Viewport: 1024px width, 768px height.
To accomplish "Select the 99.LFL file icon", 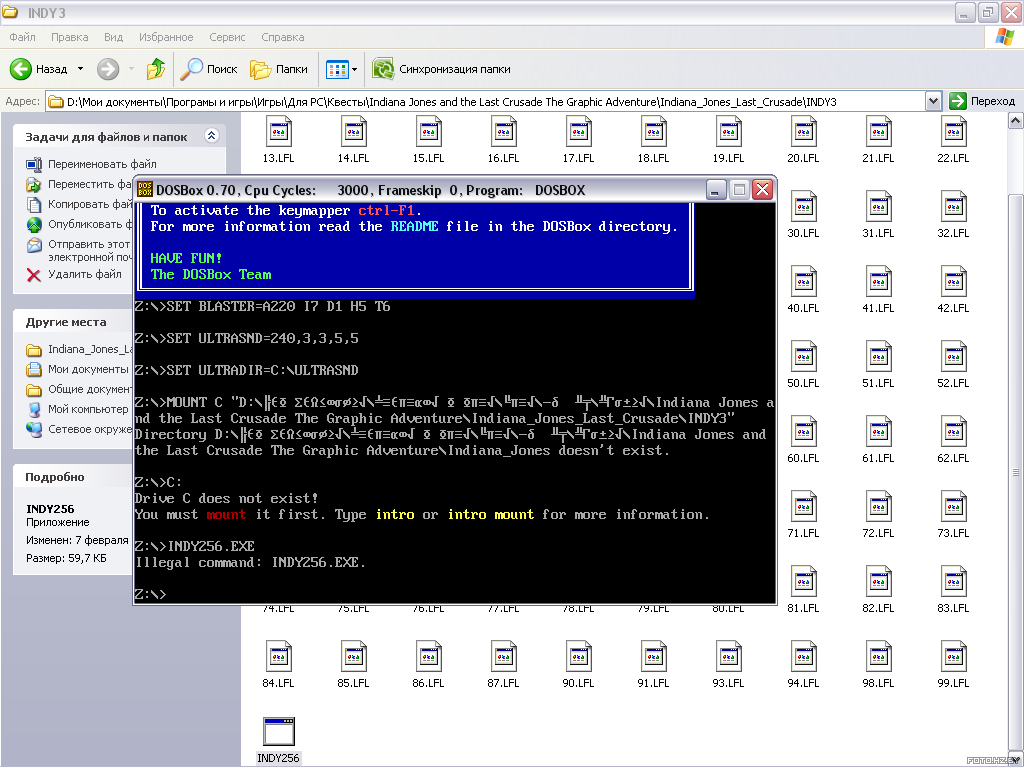I will (x=953, y=656).
